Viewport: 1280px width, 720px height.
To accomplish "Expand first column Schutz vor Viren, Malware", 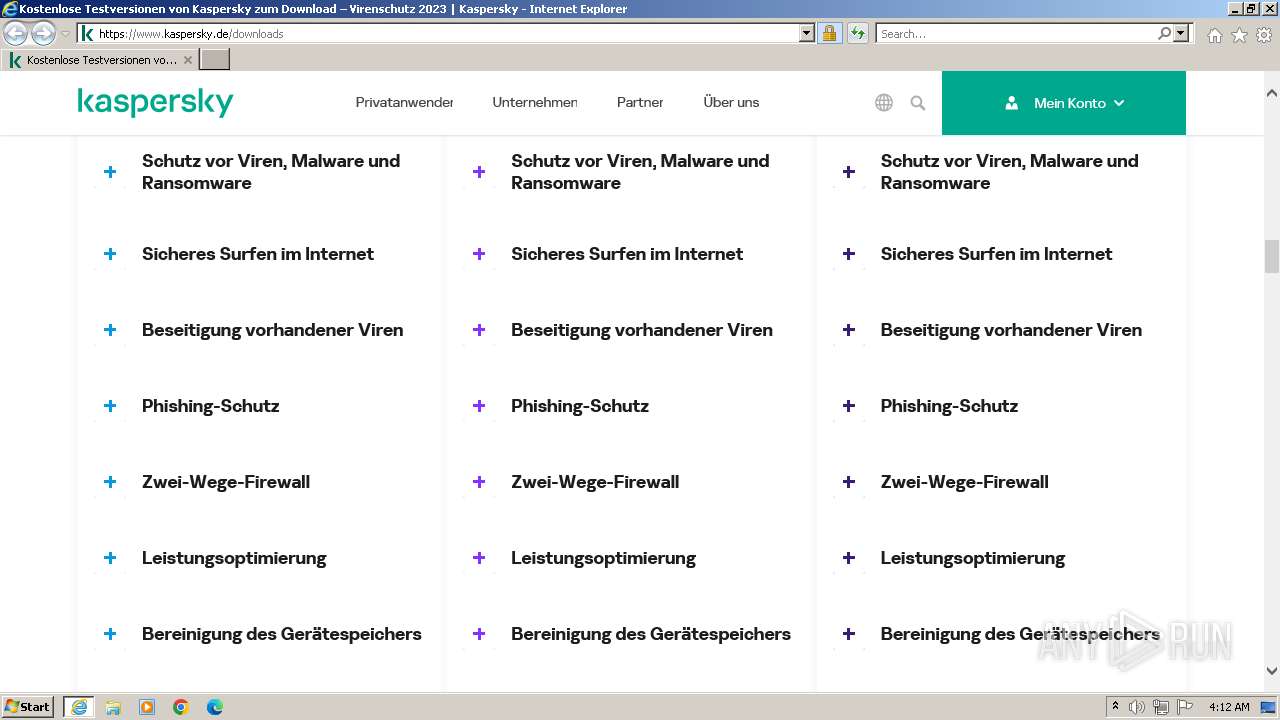I will 110,172.
